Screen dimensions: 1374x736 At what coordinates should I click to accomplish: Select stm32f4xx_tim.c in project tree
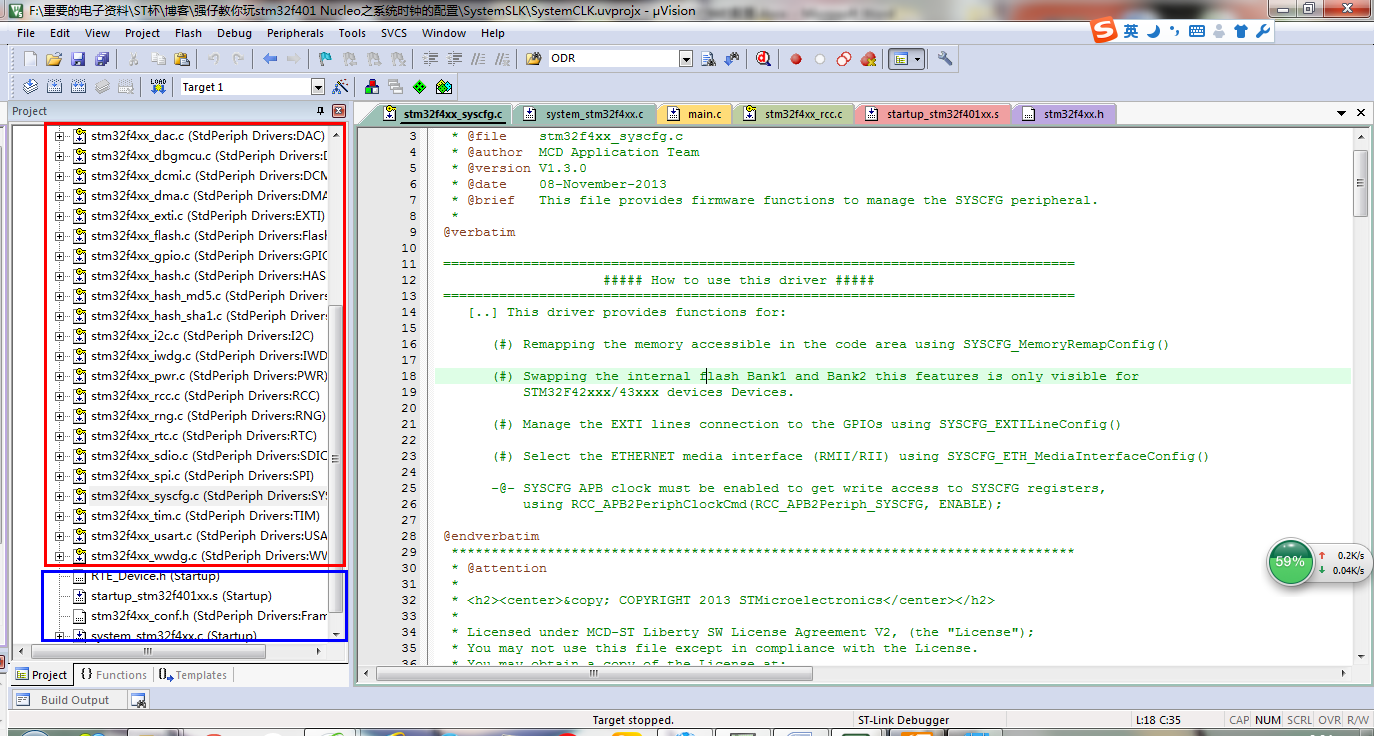[205, 516]
